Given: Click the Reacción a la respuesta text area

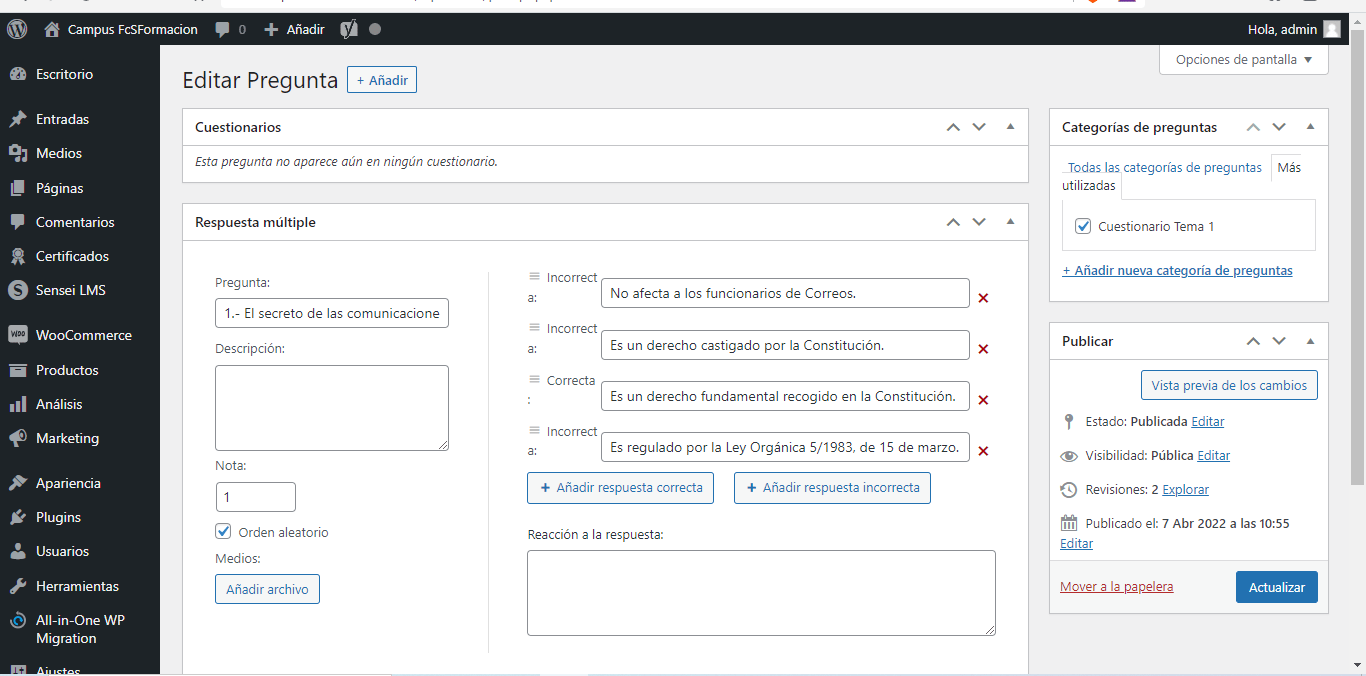Looking at the screenshot, I should pyautogui.click(x=761, y=593).
